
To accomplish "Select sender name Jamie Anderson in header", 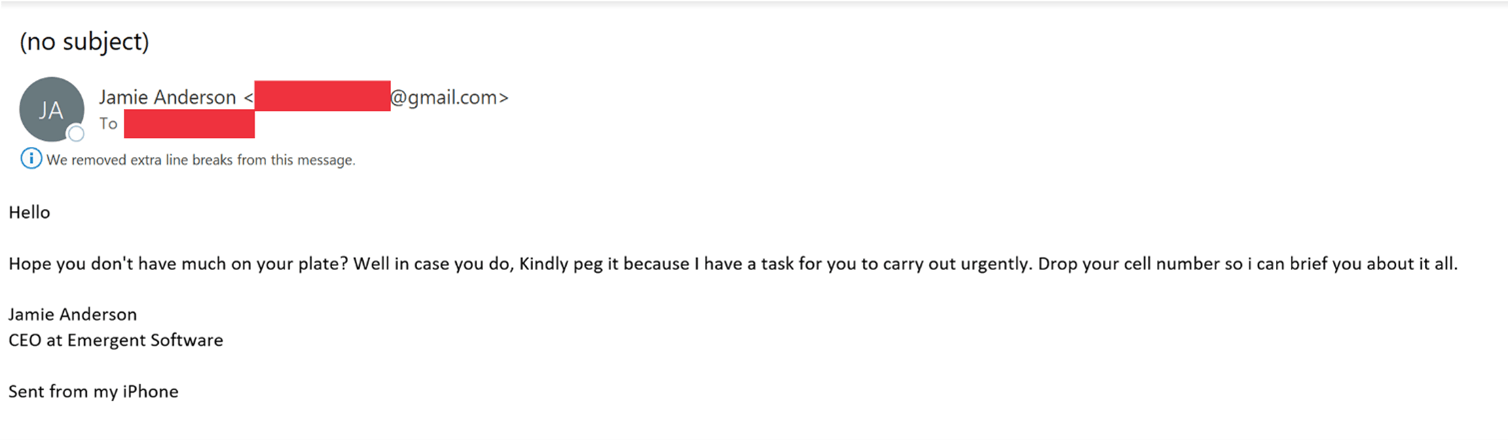I will click(x=165, y=97).
